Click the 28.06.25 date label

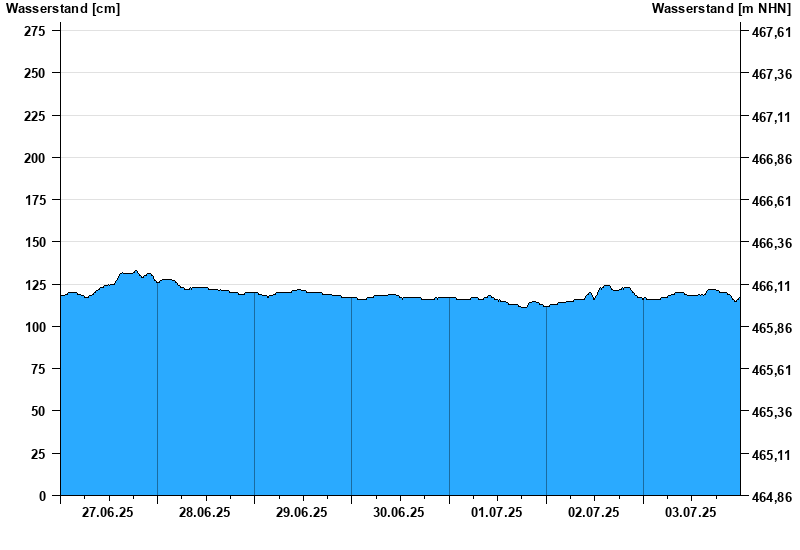pos(205,512)
